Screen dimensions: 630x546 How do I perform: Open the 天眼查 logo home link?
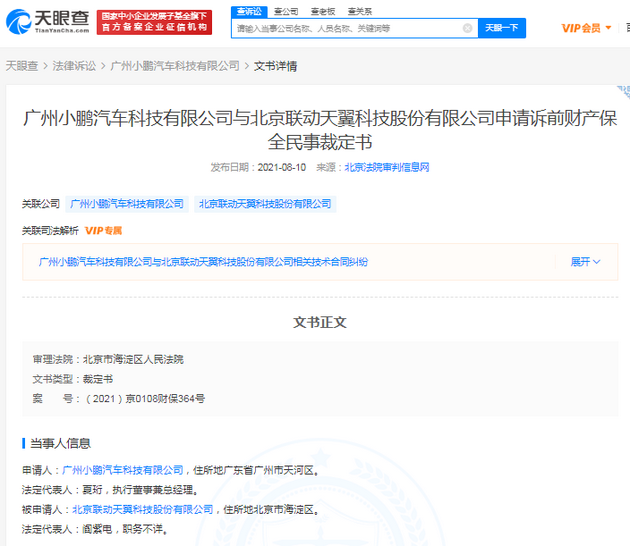click(x=47, y=22)
